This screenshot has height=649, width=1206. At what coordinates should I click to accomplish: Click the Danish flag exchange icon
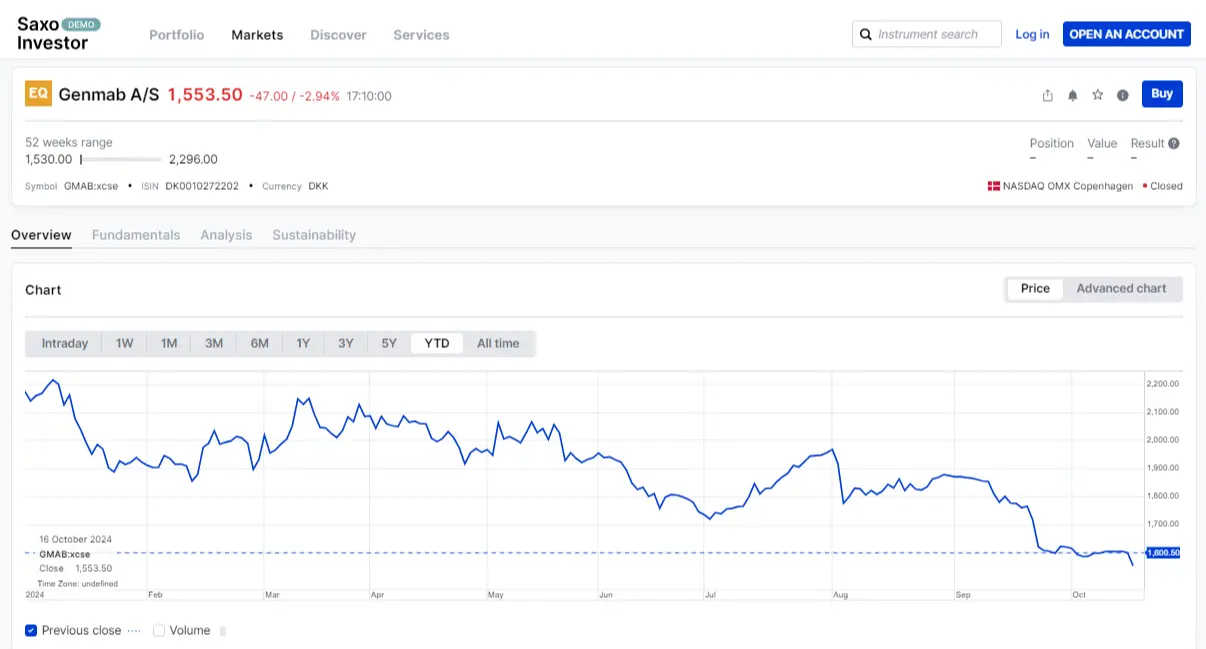pyautogui.click(x=994, y=186)
